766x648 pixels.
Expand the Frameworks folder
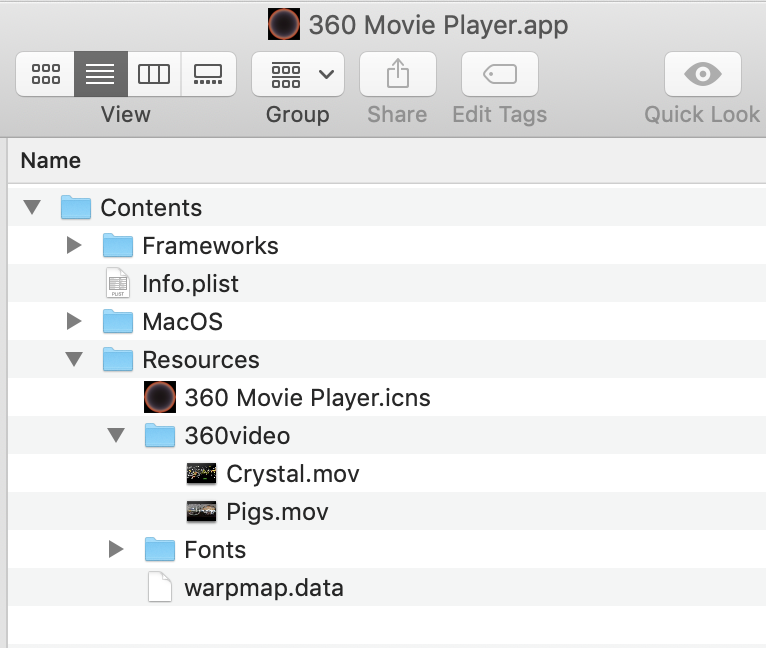coord(74,245)
